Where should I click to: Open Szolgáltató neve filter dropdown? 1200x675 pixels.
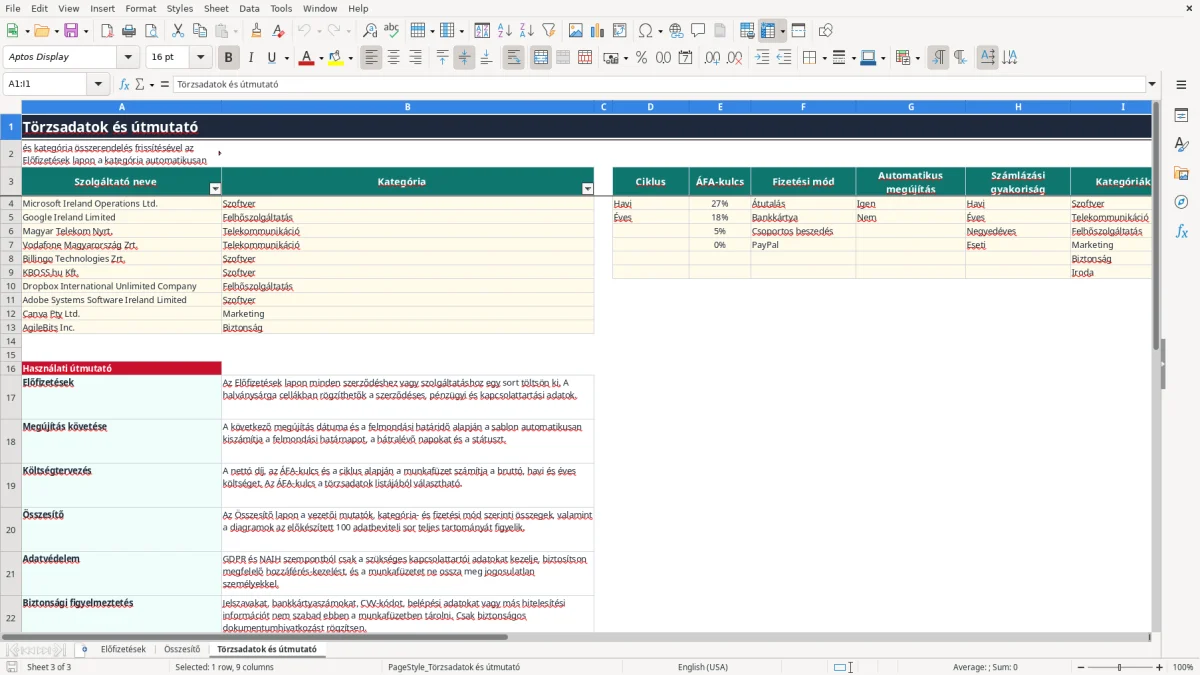(215, 189)
